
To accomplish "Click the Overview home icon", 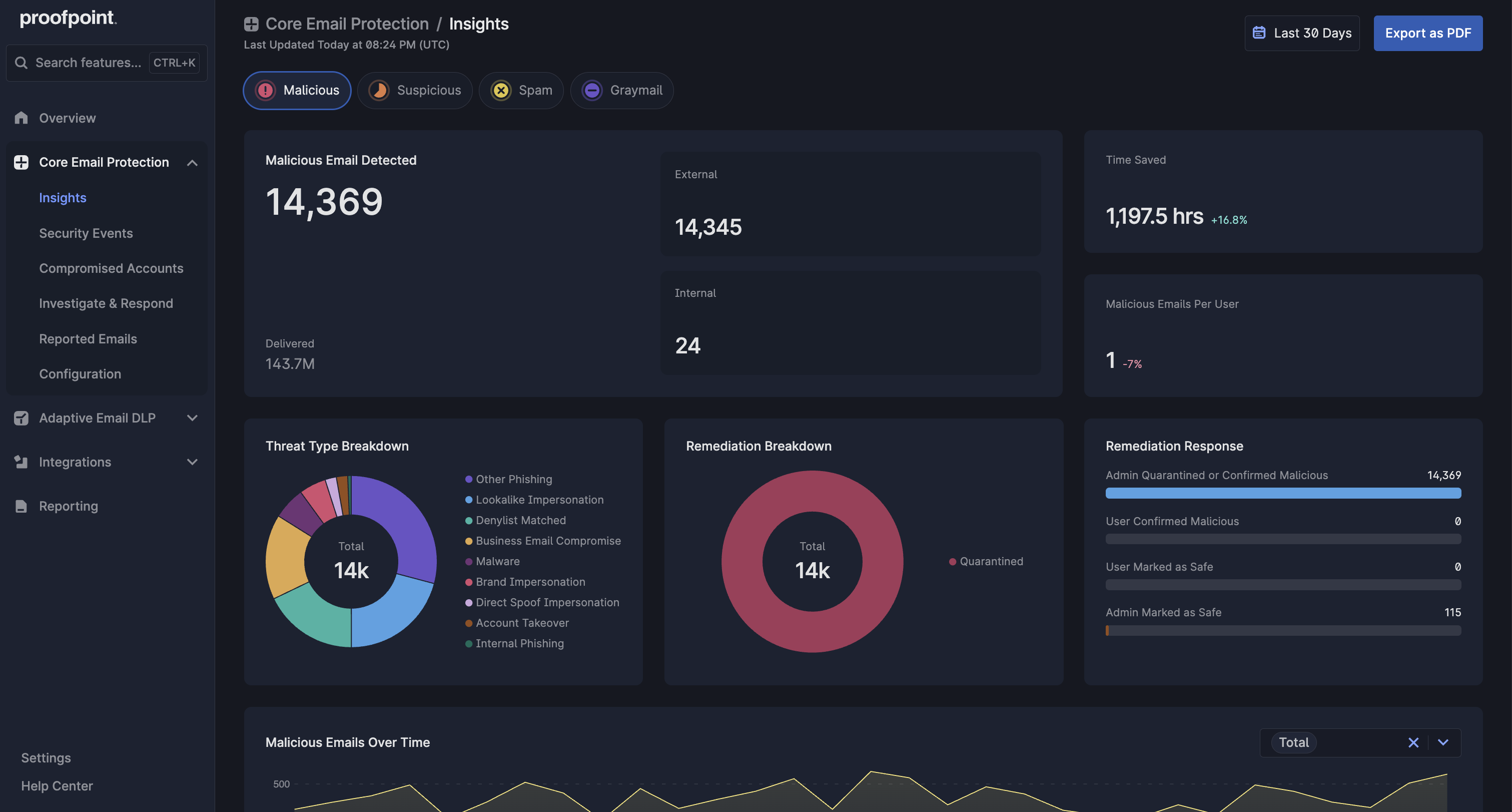I will point(21,118).
